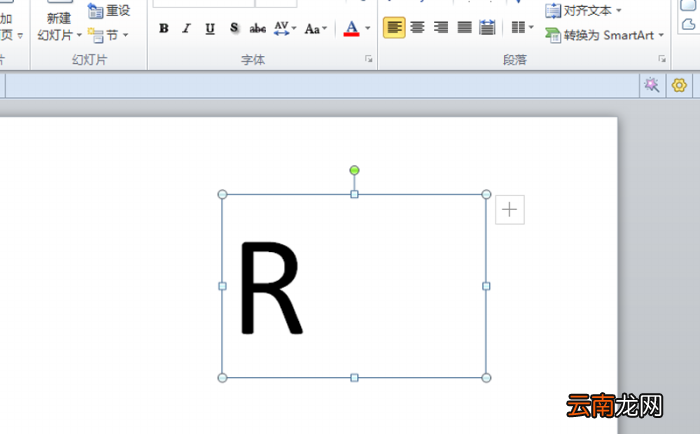Open the 字体 group dialog launcher
The width and height of the screenshot is (700, 434).
point(369,59)
